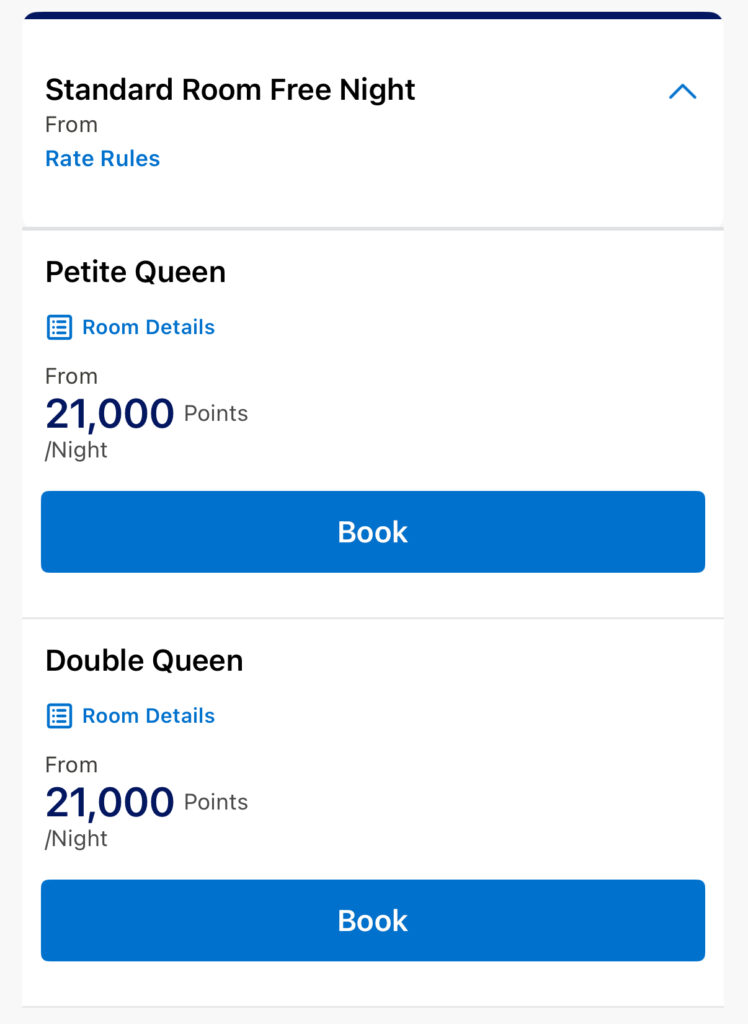Click the 21,000 price for Double Queen
748x1024 pixels.
point(110,802)
